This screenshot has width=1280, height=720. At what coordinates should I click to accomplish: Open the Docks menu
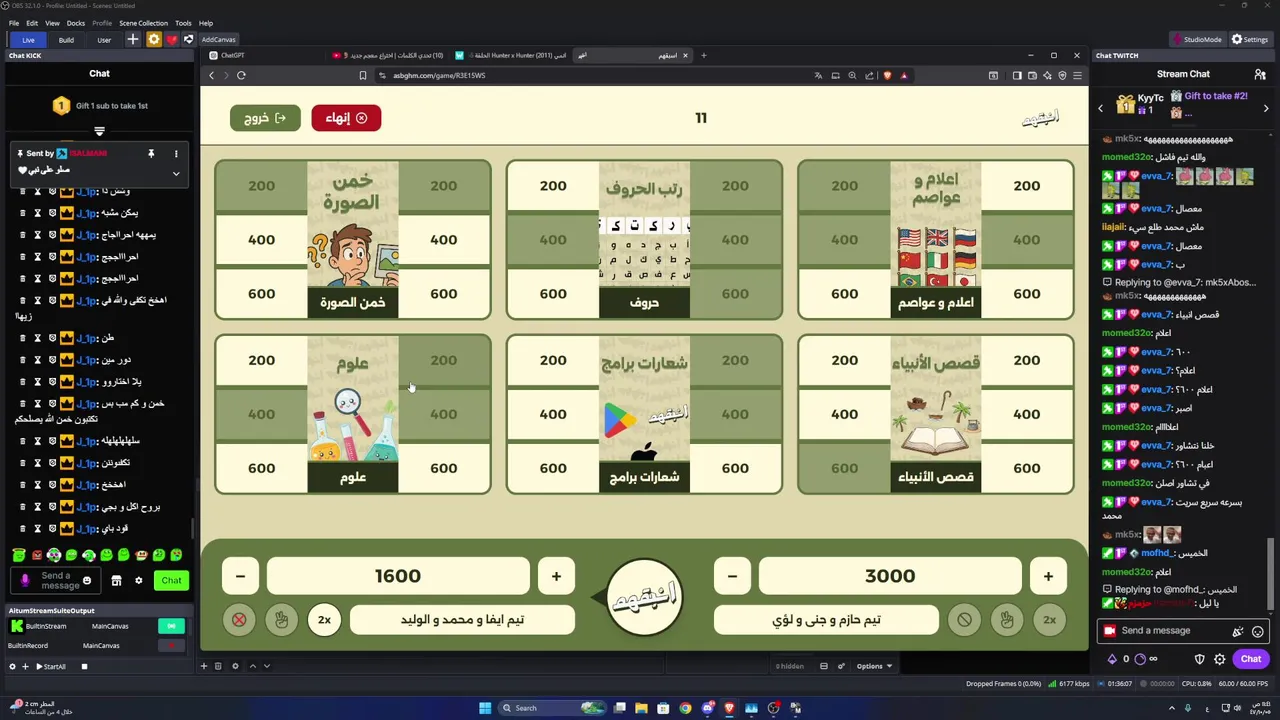[76, 23]
